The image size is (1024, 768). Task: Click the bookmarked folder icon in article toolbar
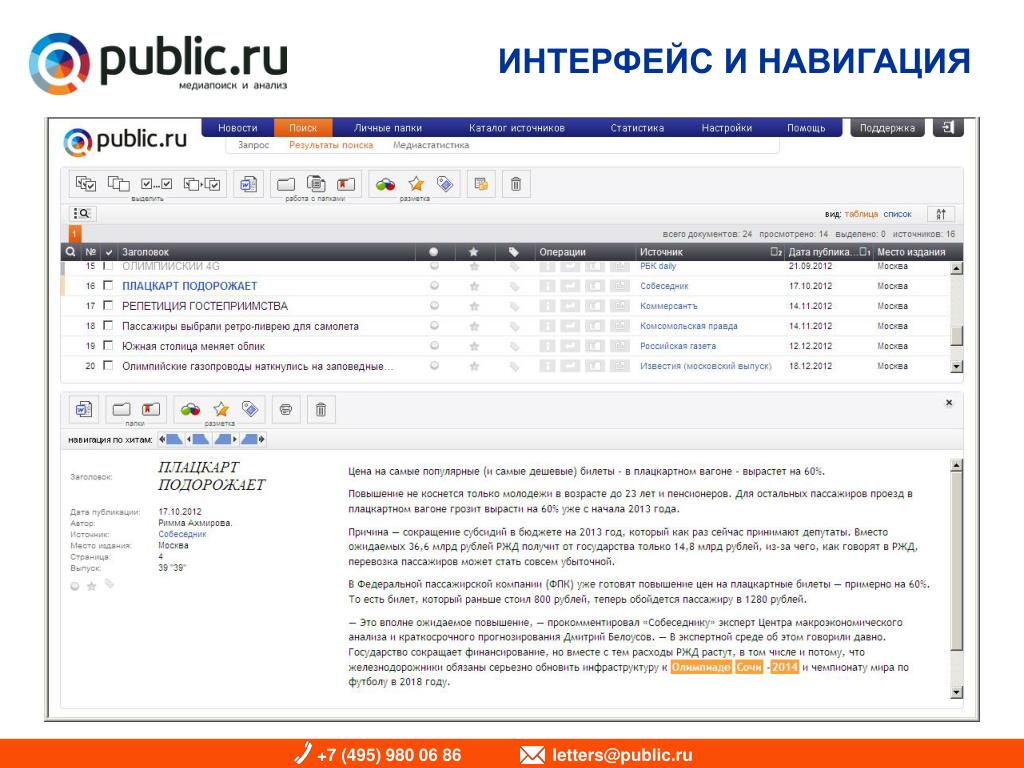coord(151,409)
